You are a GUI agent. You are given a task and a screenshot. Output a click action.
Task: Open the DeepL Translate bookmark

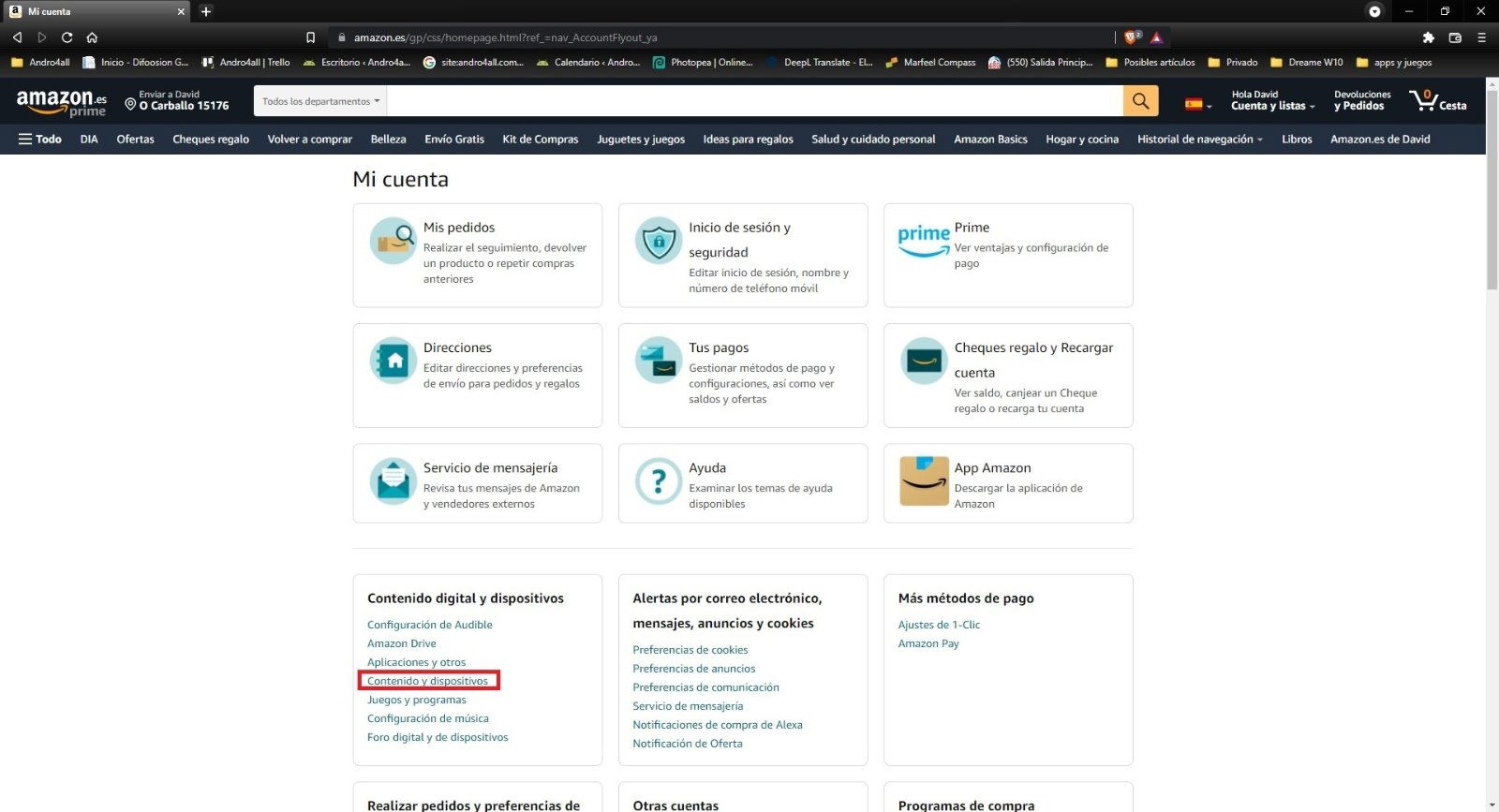pos(819,63)
